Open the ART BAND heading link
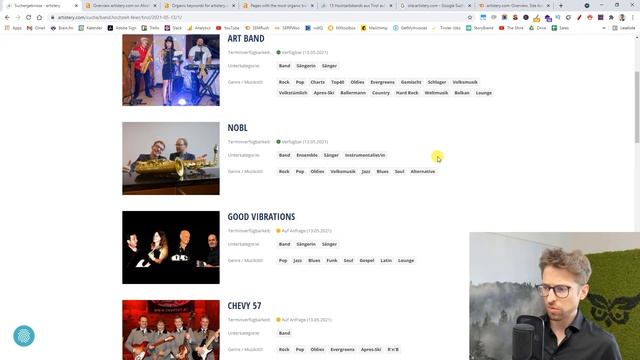This screenshot has height=360, width=640. pos(246,39)
